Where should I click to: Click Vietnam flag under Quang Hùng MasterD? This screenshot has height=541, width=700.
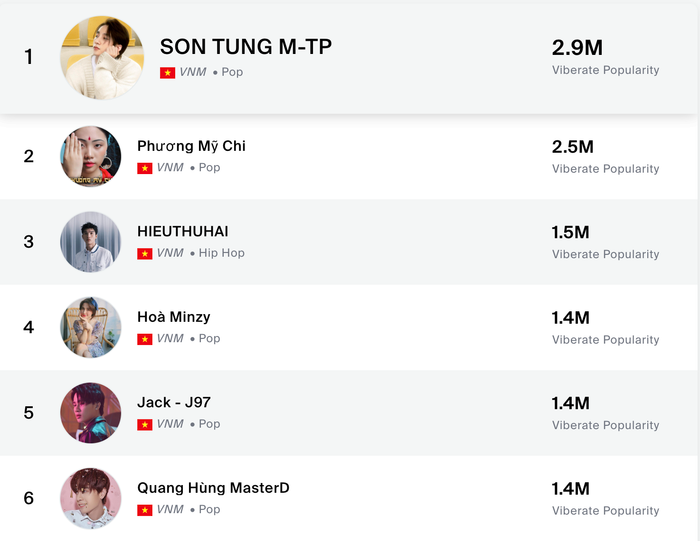pyautogui.click(x=145, y=510)
